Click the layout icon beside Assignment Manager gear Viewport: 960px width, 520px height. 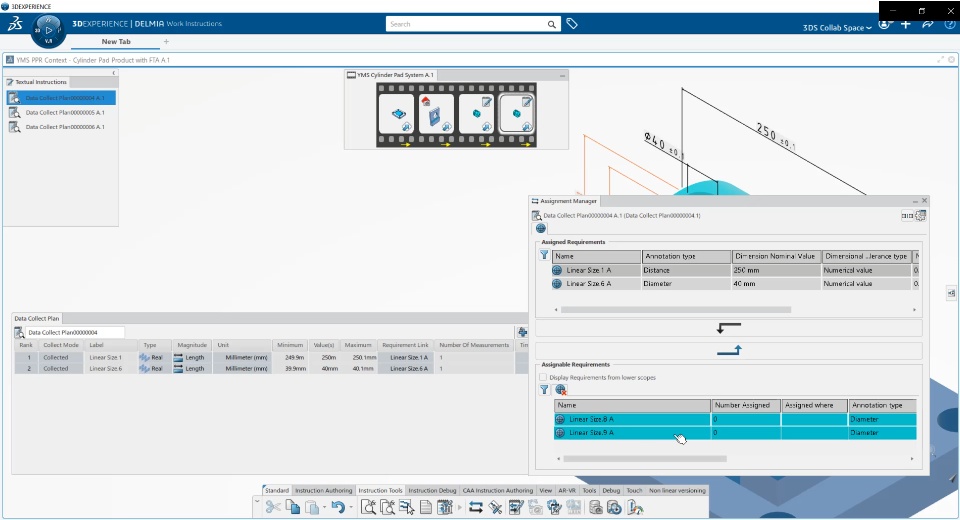[x=907, y=216]
